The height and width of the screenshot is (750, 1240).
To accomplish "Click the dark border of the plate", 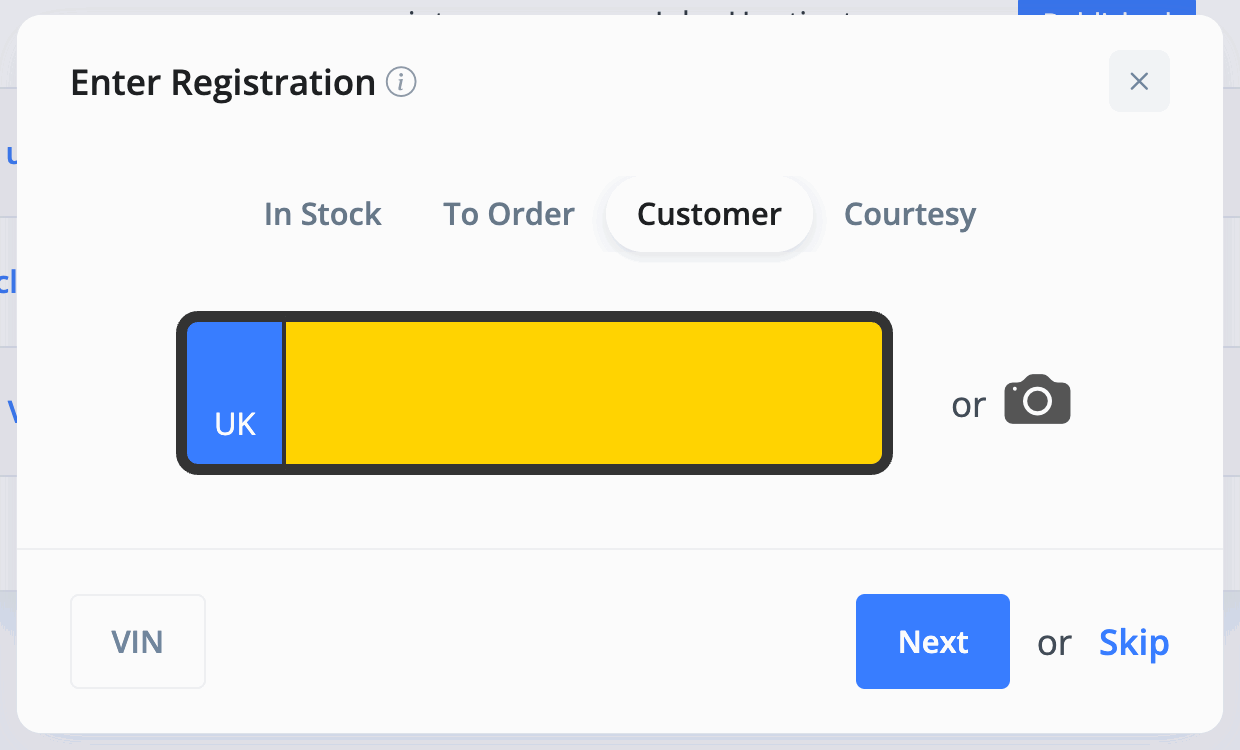I will [534, 317].
